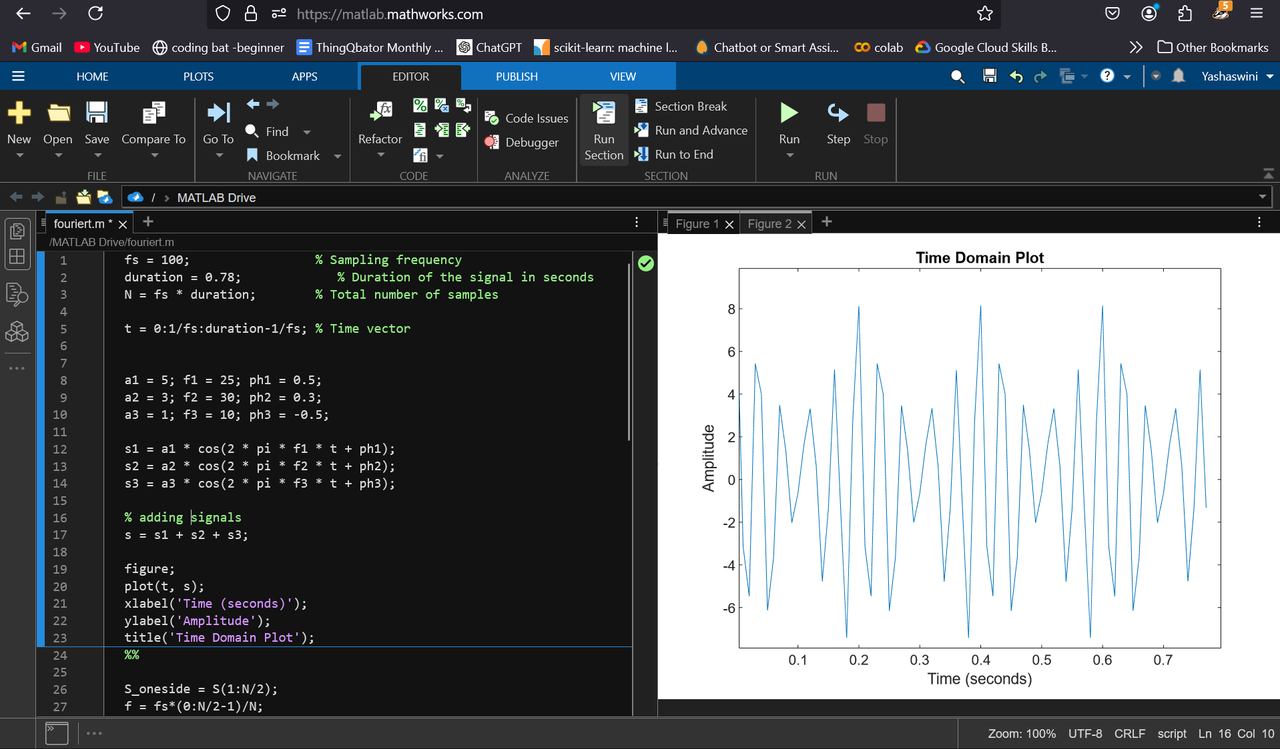The height and width of the screenshot is (749, 1280).
Task: Click the Smart indent icon
Action: point(420,130)
